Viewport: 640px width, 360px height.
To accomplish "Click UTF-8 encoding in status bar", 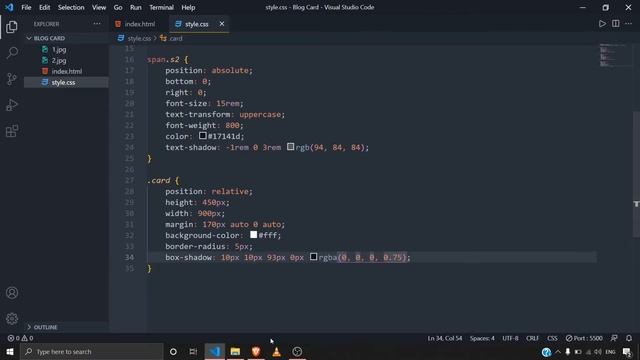I will pos(510,338).
